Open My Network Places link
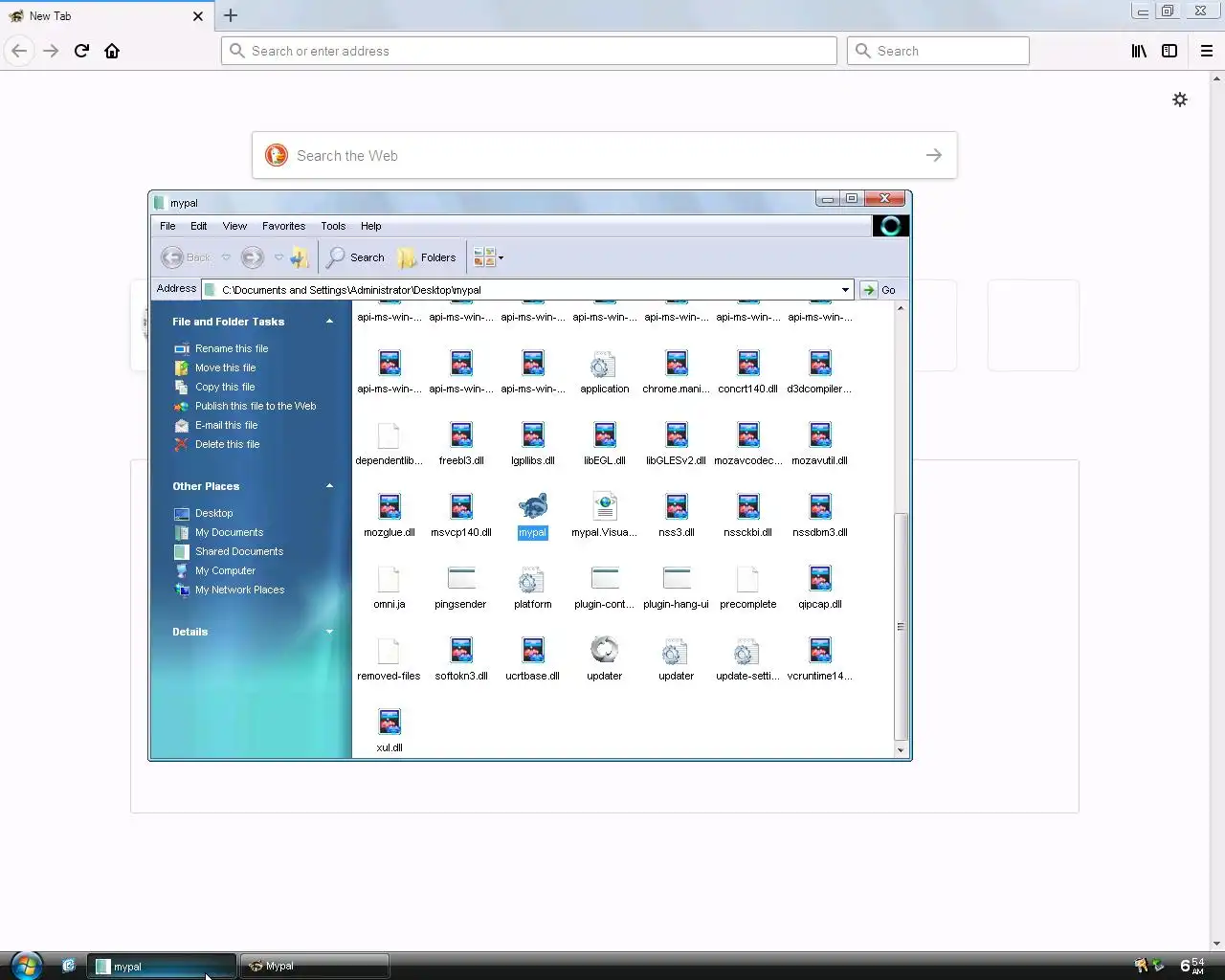This screenshot has width=1225, height=980. pos(239,590)
